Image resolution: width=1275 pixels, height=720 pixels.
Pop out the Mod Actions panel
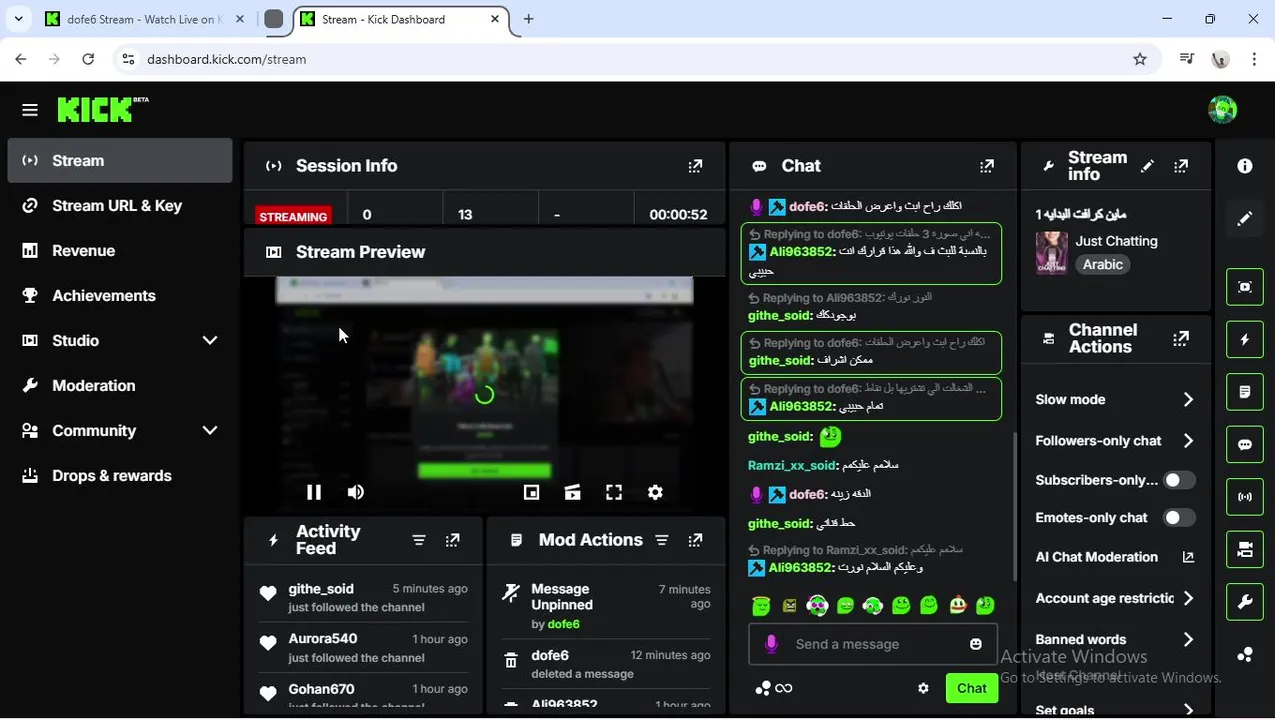[695, 540]
